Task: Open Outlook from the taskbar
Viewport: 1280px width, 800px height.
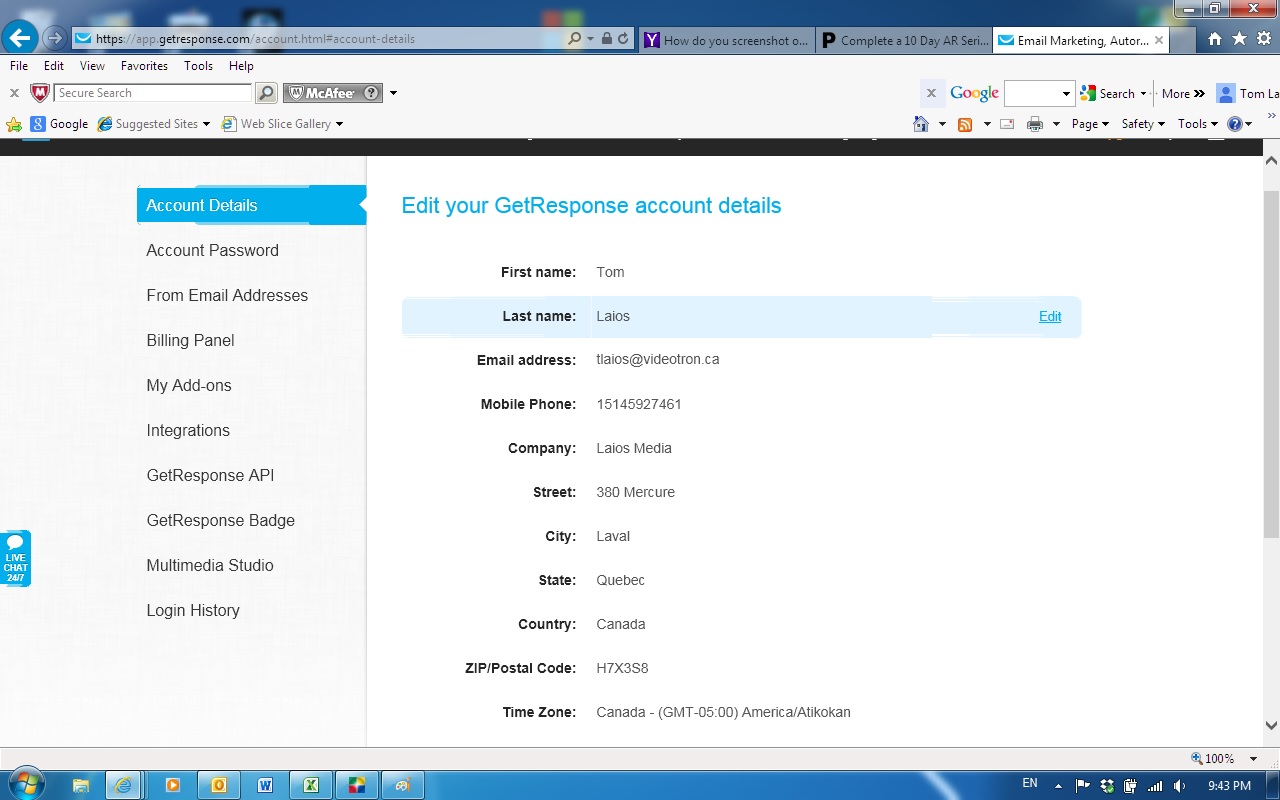Action: tap(219, 785)
